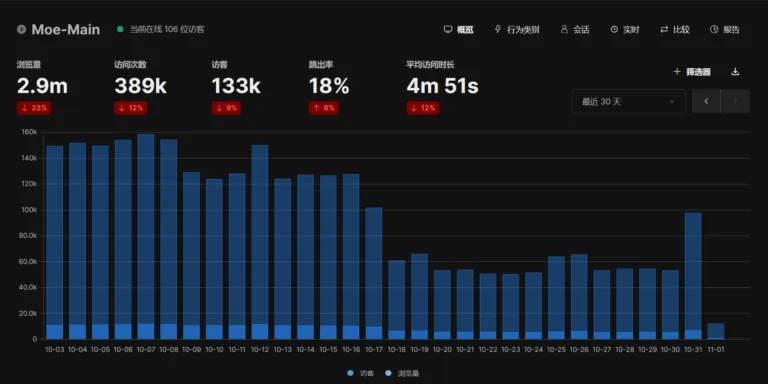Click the chart bar for 10-31
This screenshot has width=768, height=384.
click(x=693, y=276)
